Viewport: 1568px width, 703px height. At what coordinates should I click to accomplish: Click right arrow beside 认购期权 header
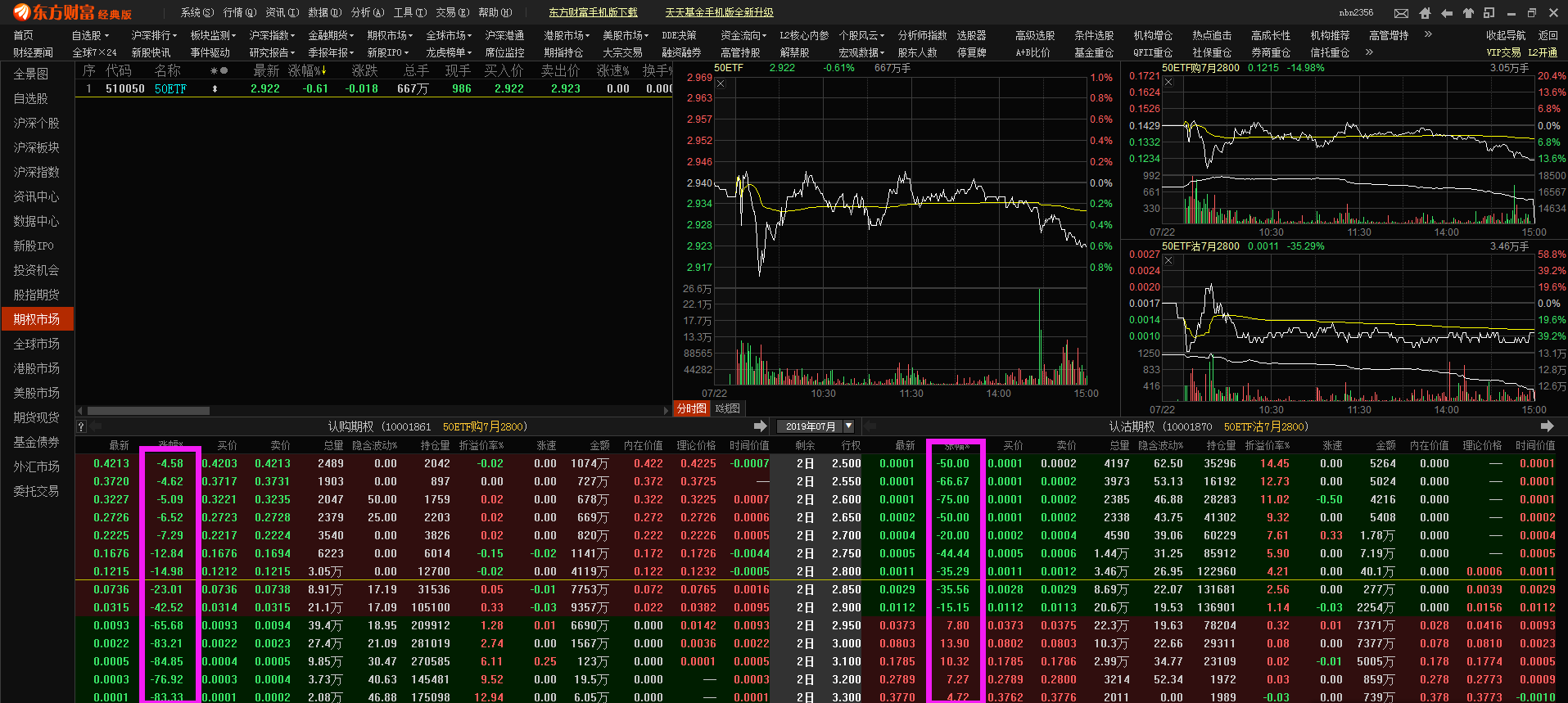[x=761, y=426]
